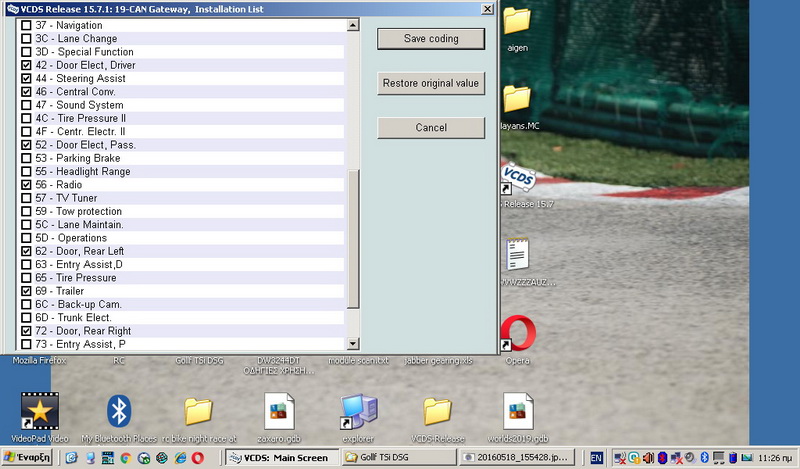Click Restore original value button
The width and height of the screenshot is (800, 469).
[x=431, y=83]
